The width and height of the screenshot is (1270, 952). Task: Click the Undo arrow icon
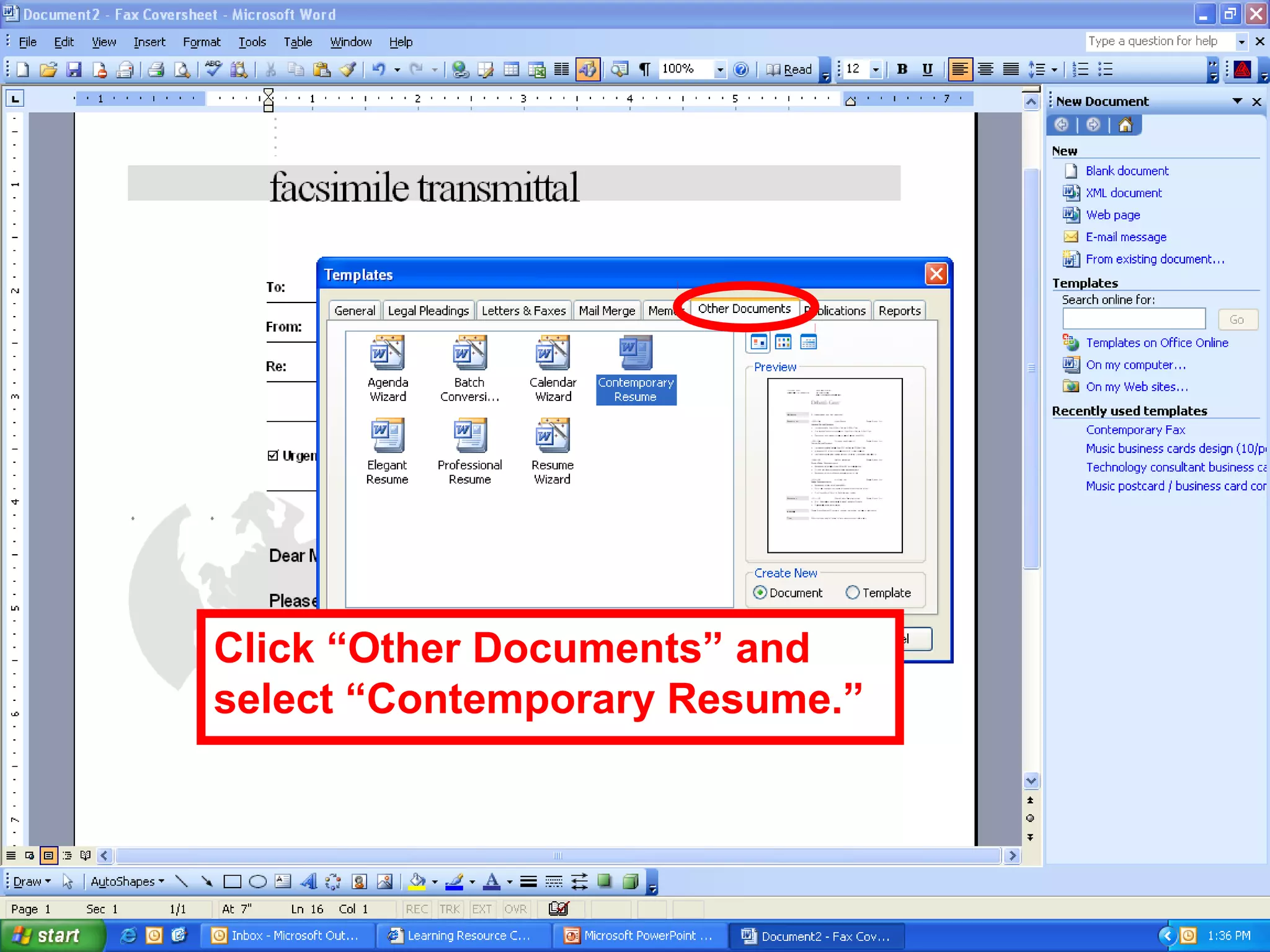click(379, 69)
